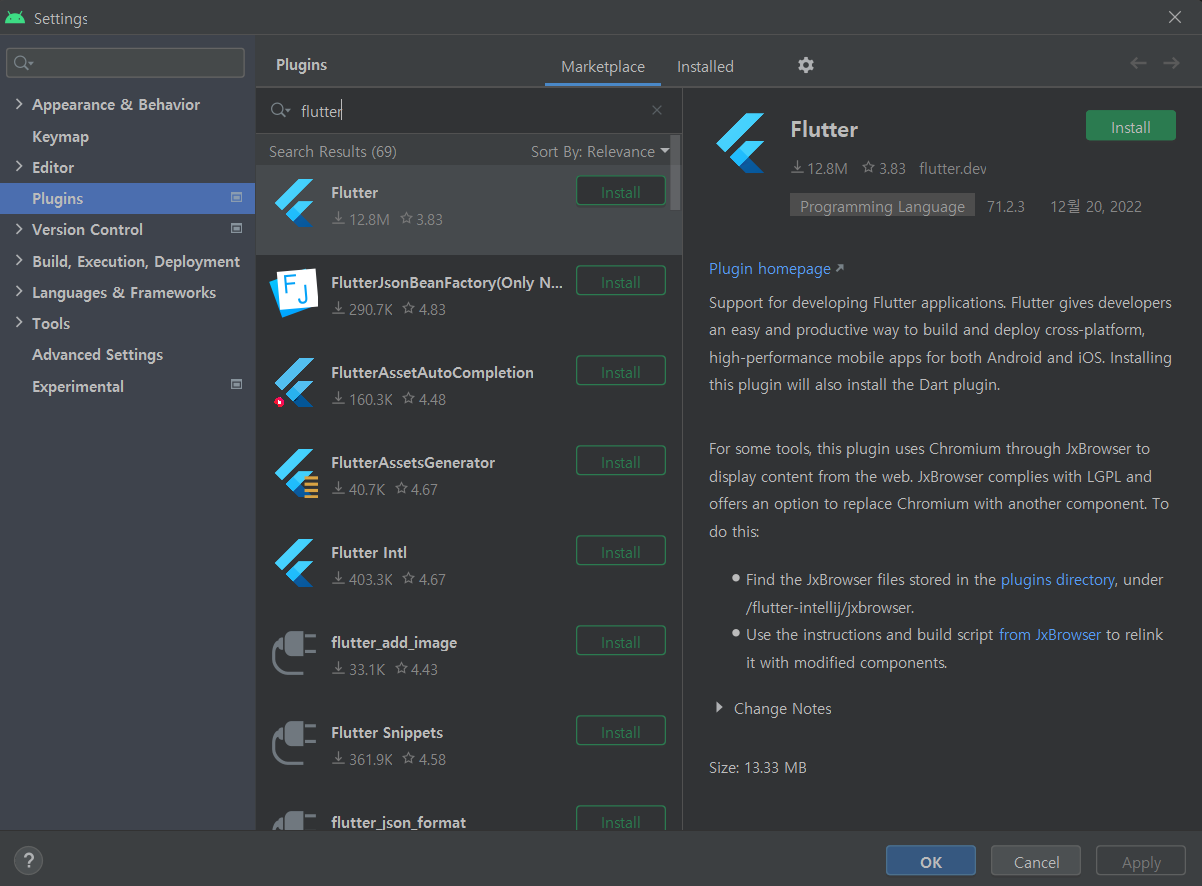
Task: Click the Cancel button
Action: click(x=1036, y=861)
